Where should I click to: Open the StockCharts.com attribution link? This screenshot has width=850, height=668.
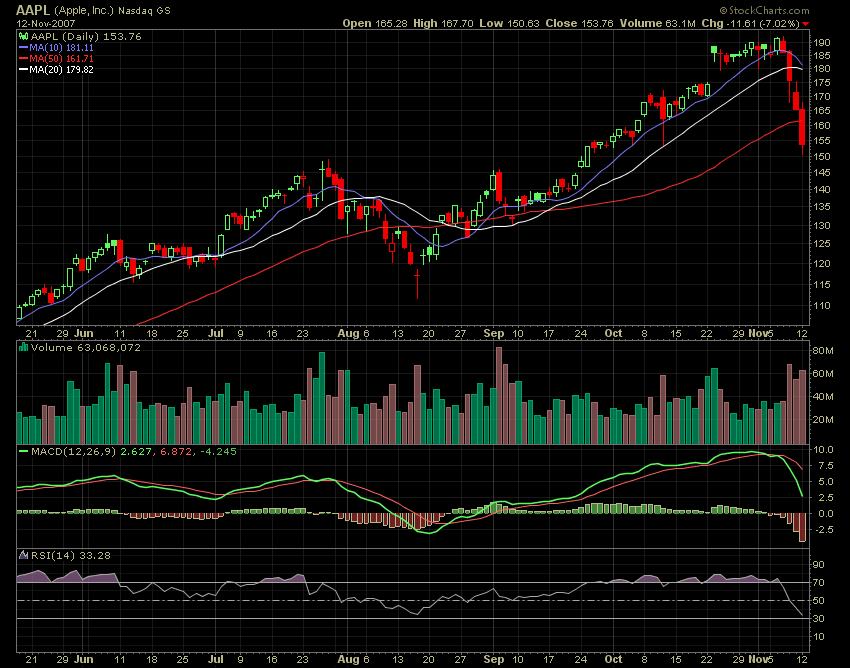764,10
